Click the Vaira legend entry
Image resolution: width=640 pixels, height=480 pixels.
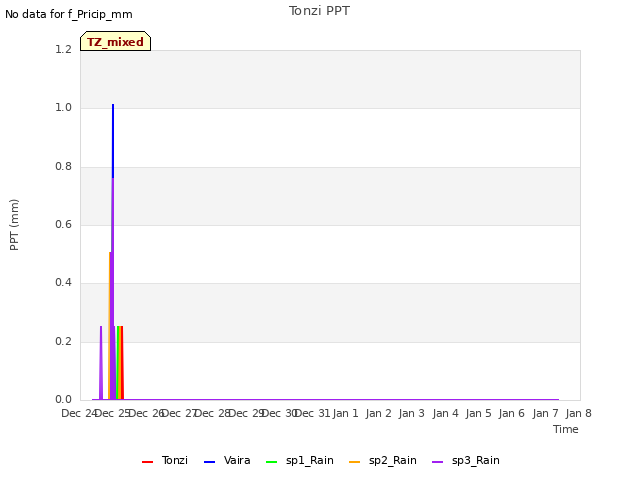[227, 461]
